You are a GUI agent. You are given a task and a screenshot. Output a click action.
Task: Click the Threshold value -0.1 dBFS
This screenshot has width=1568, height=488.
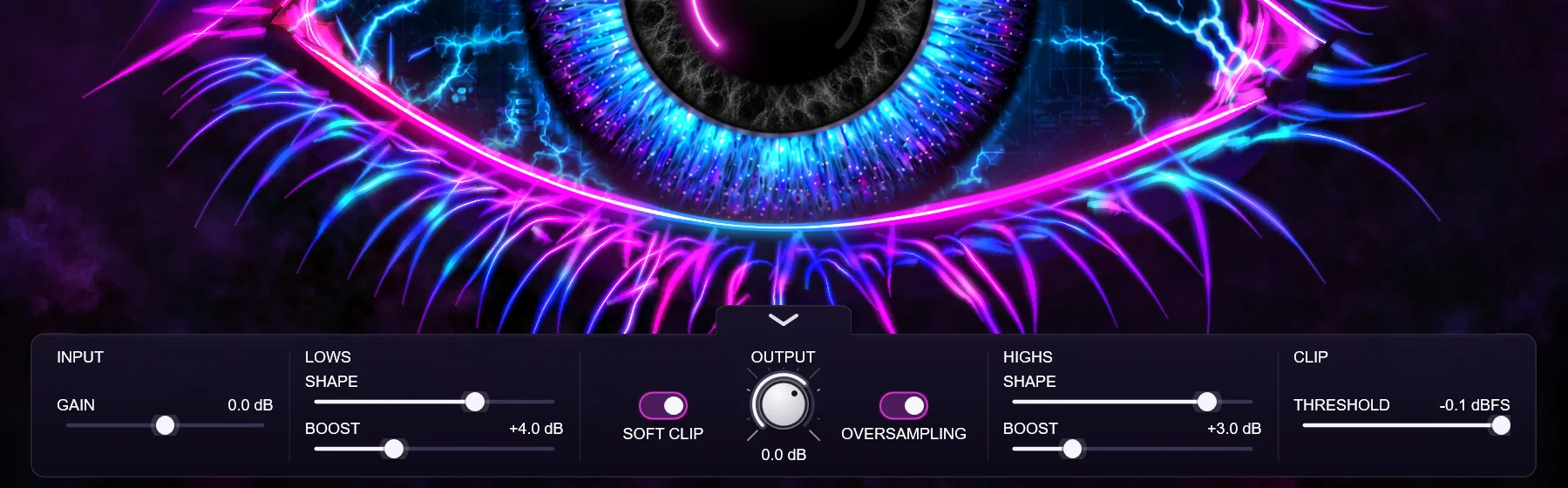click(1475, 405)
